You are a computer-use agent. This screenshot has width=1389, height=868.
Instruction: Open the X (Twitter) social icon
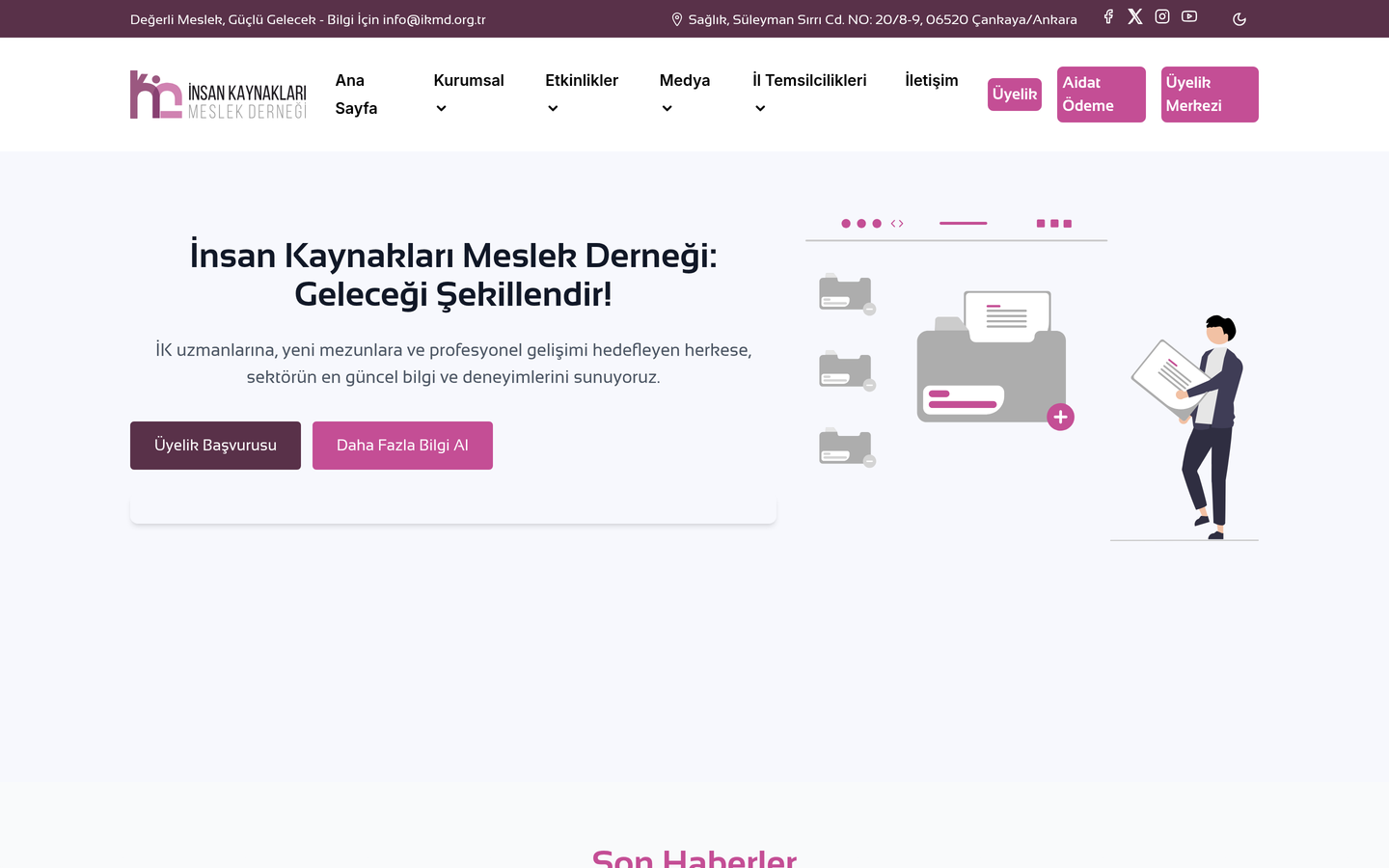(1135, 16)
